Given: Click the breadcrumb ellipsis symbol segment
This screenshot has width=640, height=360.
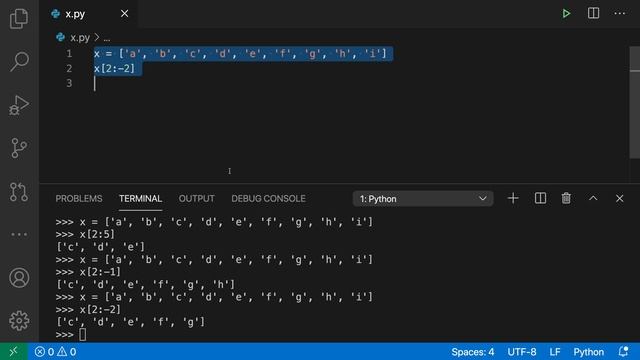Looking at the screenshot, I should point(107,38).
